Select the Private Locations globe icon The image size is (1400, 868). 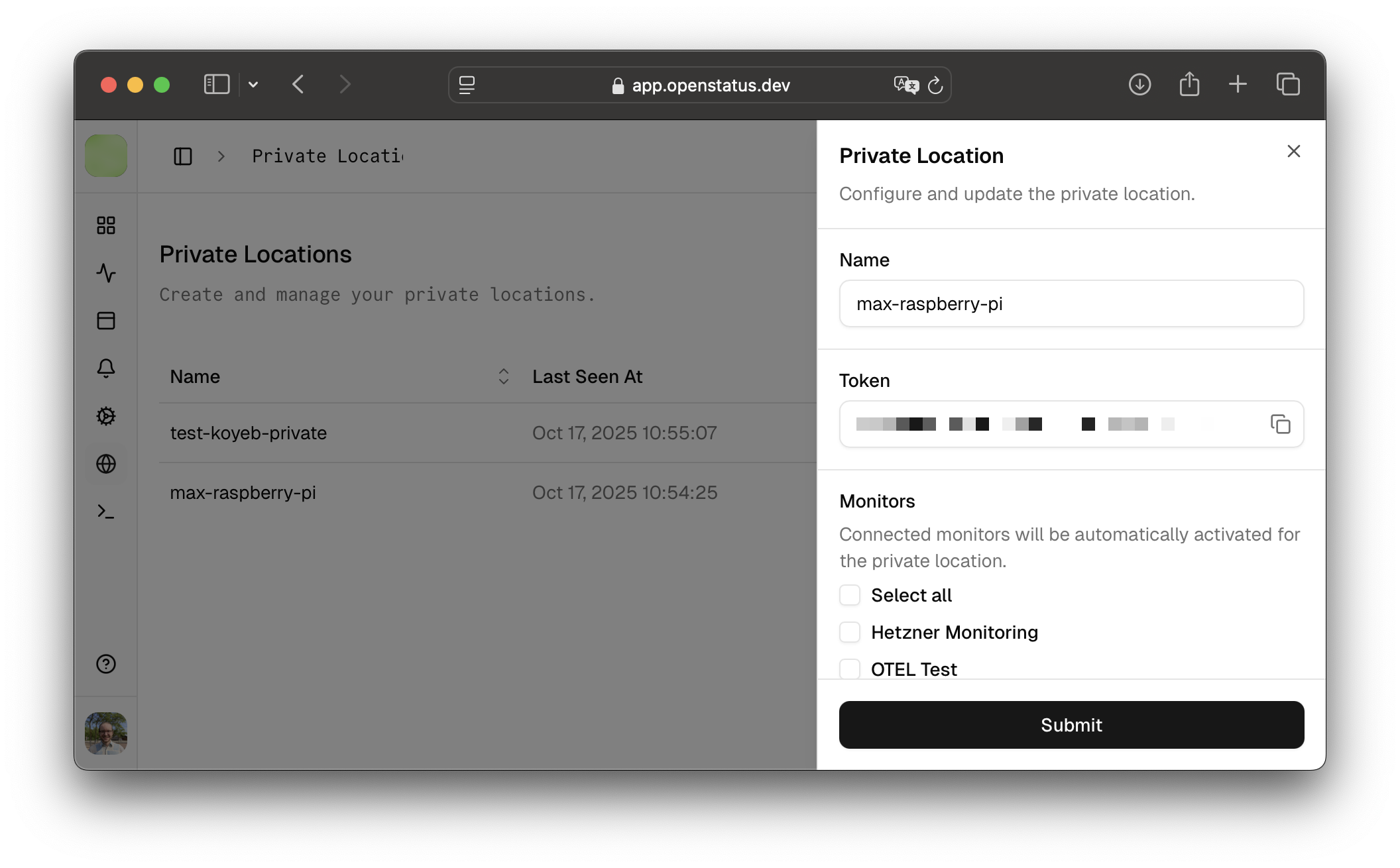(x=106, y=464)
